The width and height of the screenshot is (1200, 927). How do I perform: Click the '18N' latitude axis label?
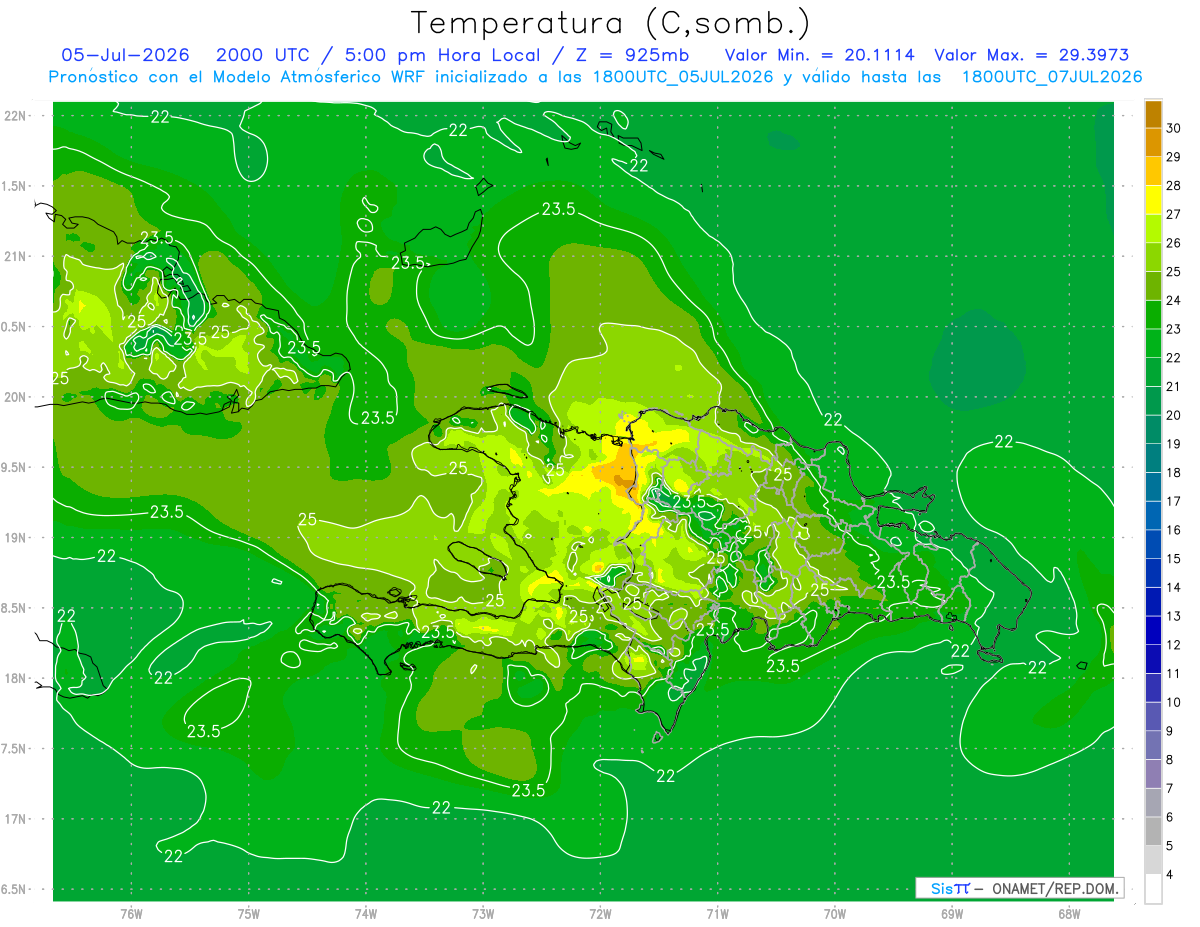pos(15,678)
